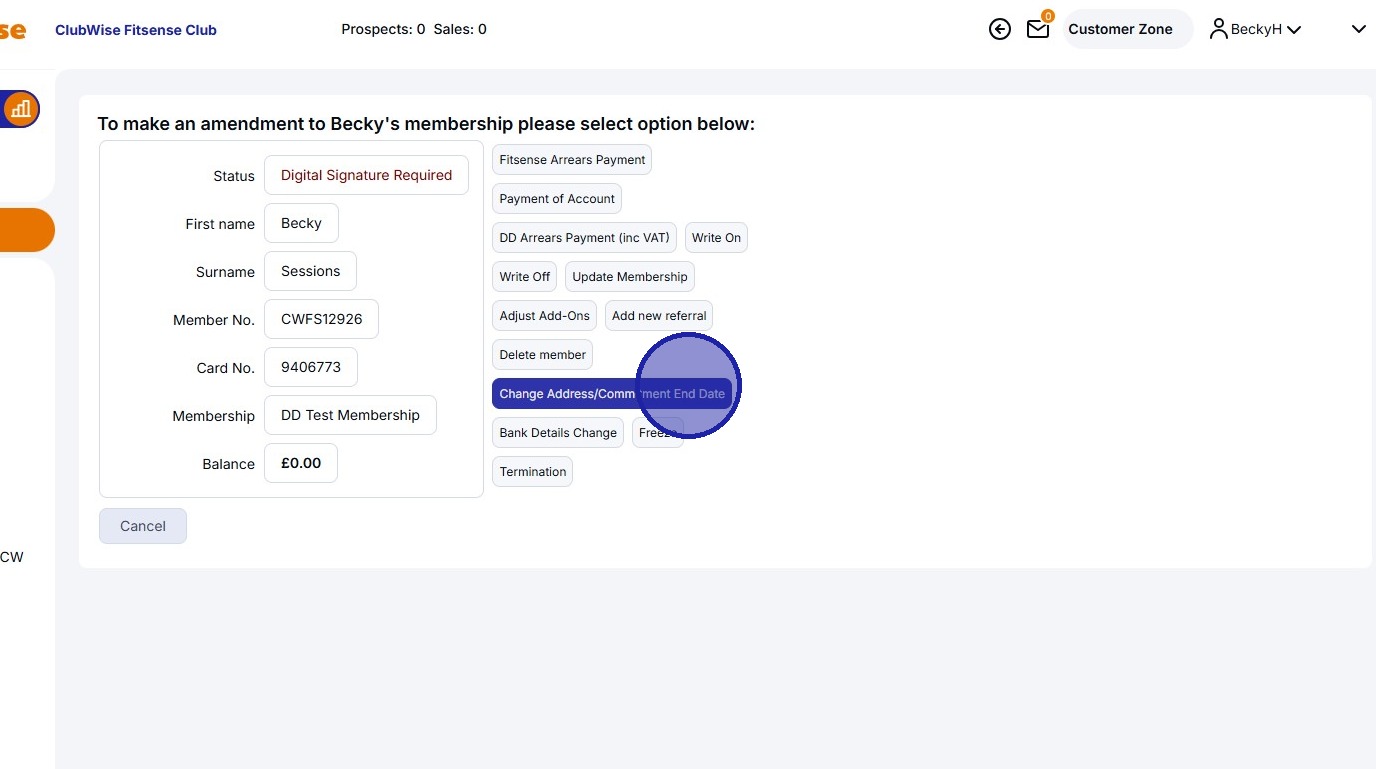Choose Payment of Account option
The image size is (1376, 769).
(556, 198)
